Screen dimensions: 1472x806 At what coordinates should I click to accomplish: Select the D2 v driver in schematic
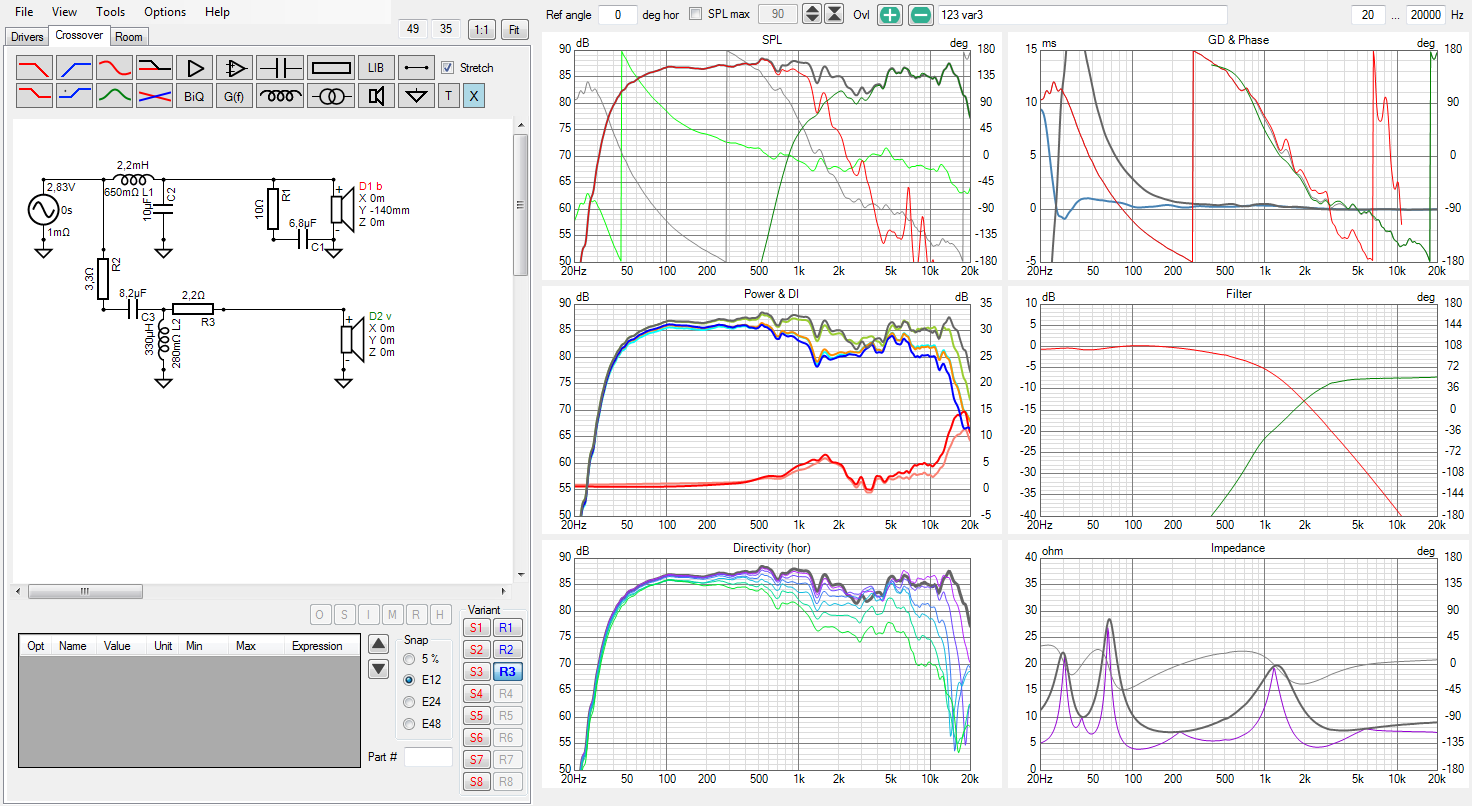pos(351,338)
